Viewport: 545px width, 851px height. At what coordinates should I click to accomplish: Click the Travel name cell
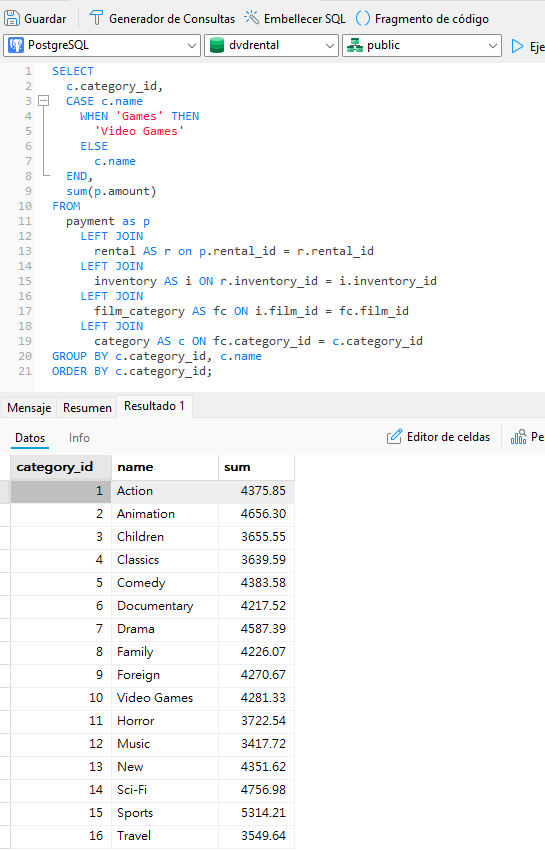(x=164, y=836)
